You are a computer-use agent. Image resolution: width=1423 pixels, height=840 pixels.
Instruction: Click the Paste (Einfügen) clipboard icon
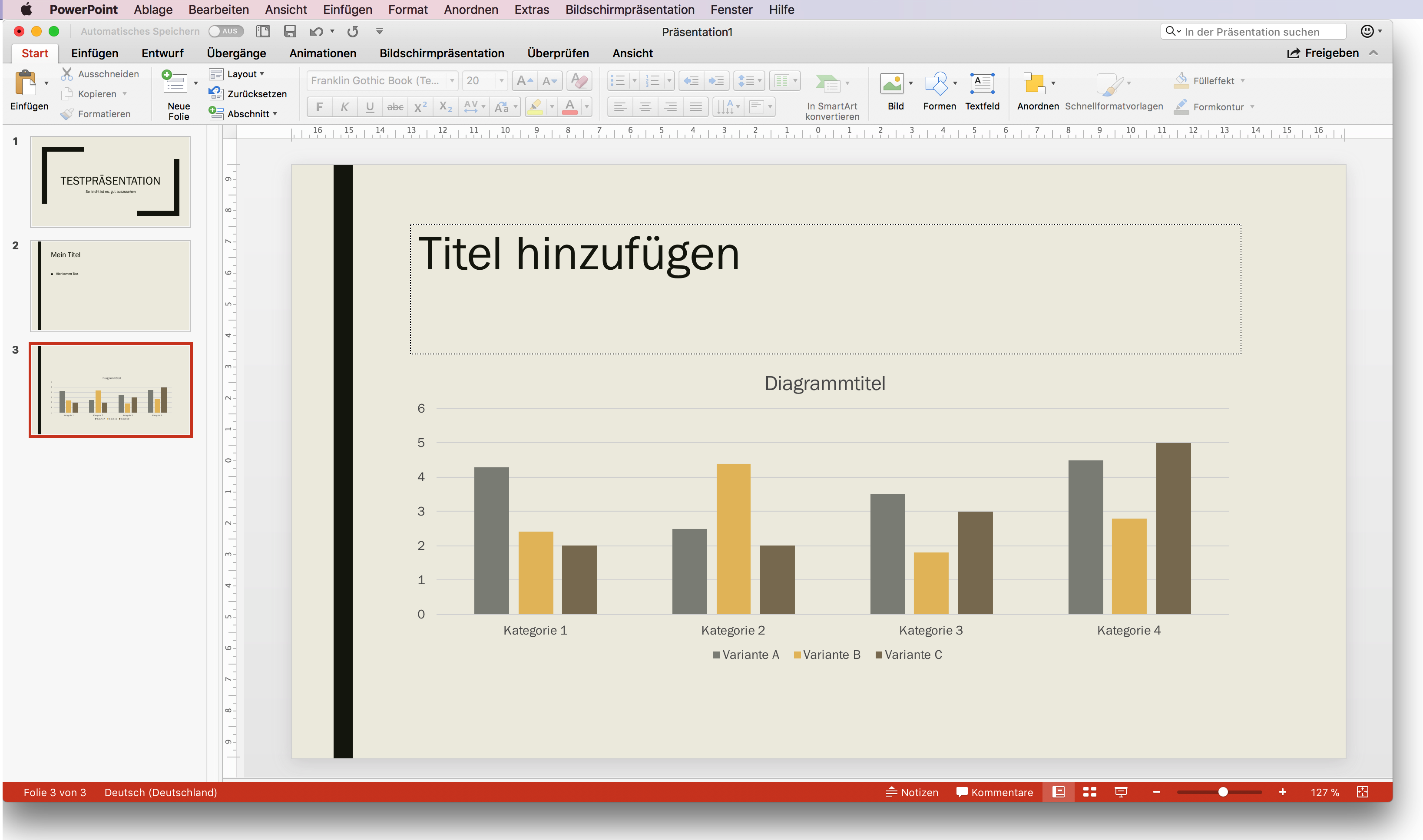(x=26, y=83)
